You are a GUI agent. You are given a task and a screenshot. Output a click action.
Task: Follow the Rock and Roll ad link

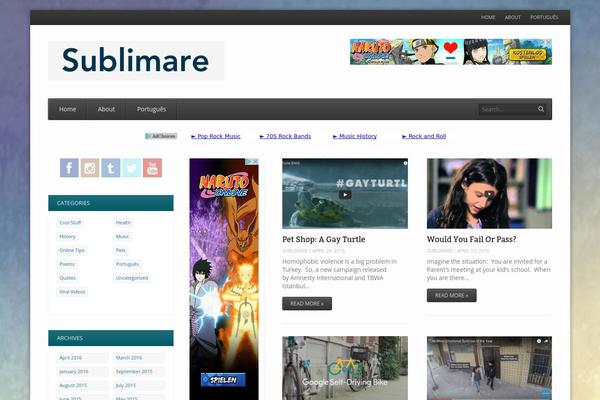(424, 136)
